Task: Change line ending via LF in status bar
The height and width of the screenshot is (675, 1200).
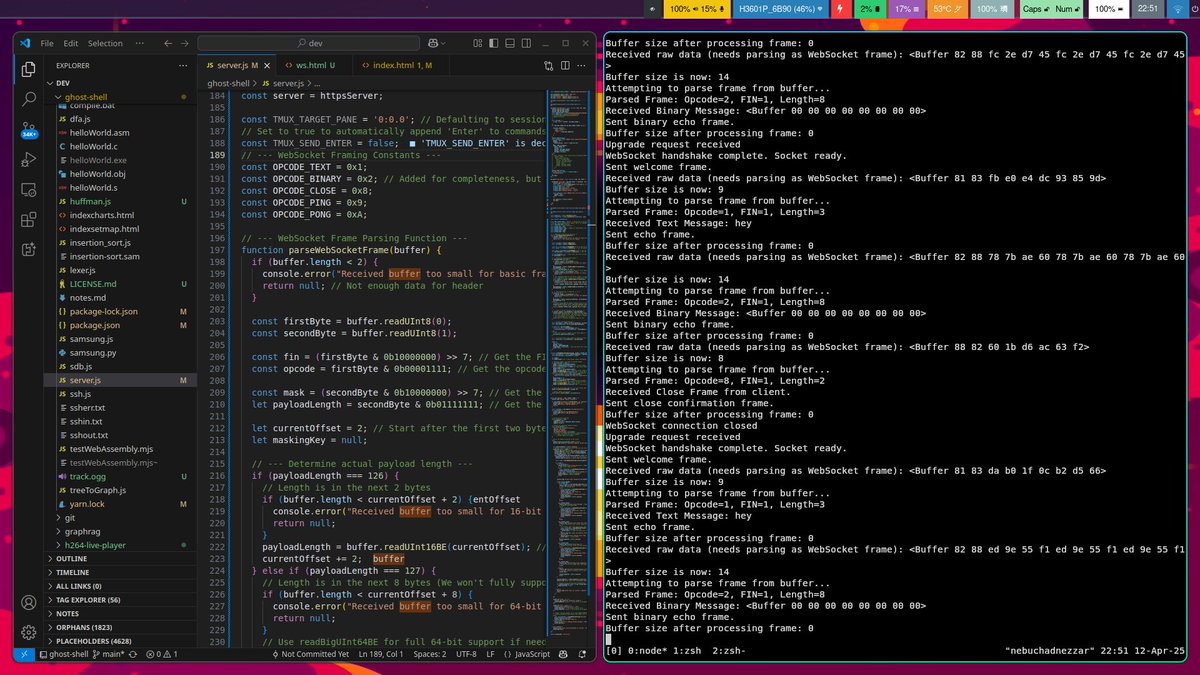Action: coord(491,654)
